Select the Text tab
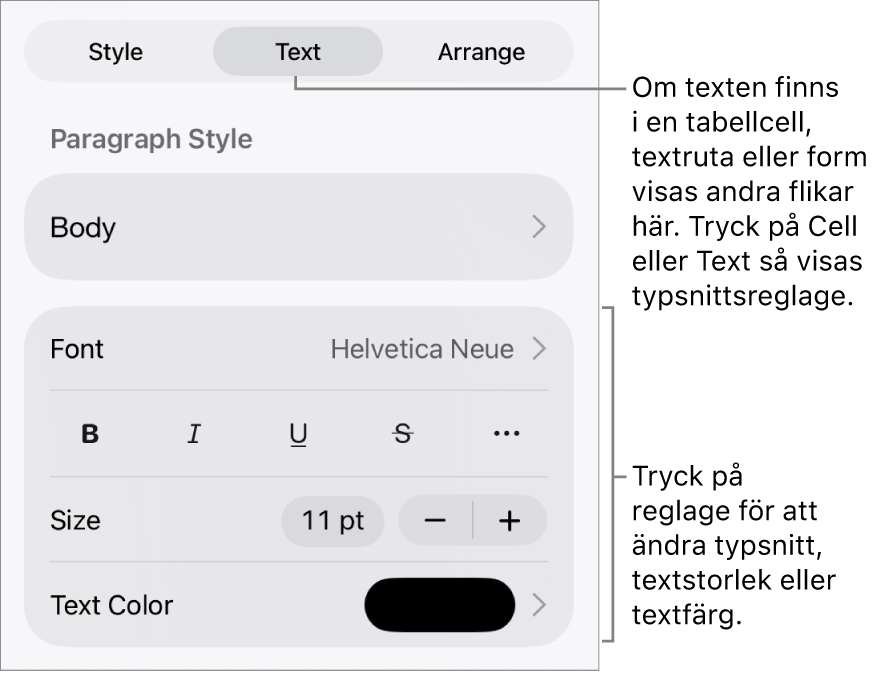This screenshot has height=673, width=876. click(x=298, y=52)
